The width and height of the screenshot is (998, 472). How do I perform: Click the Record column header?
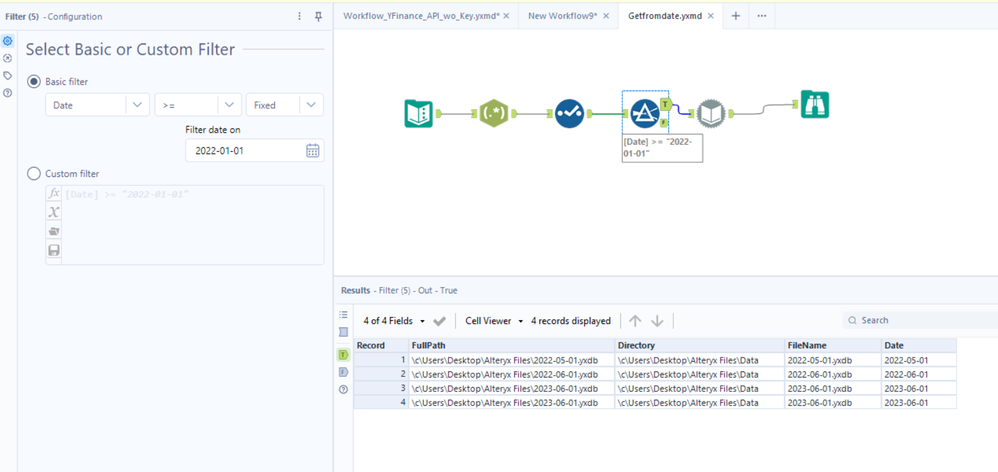[x=381, y=345]
